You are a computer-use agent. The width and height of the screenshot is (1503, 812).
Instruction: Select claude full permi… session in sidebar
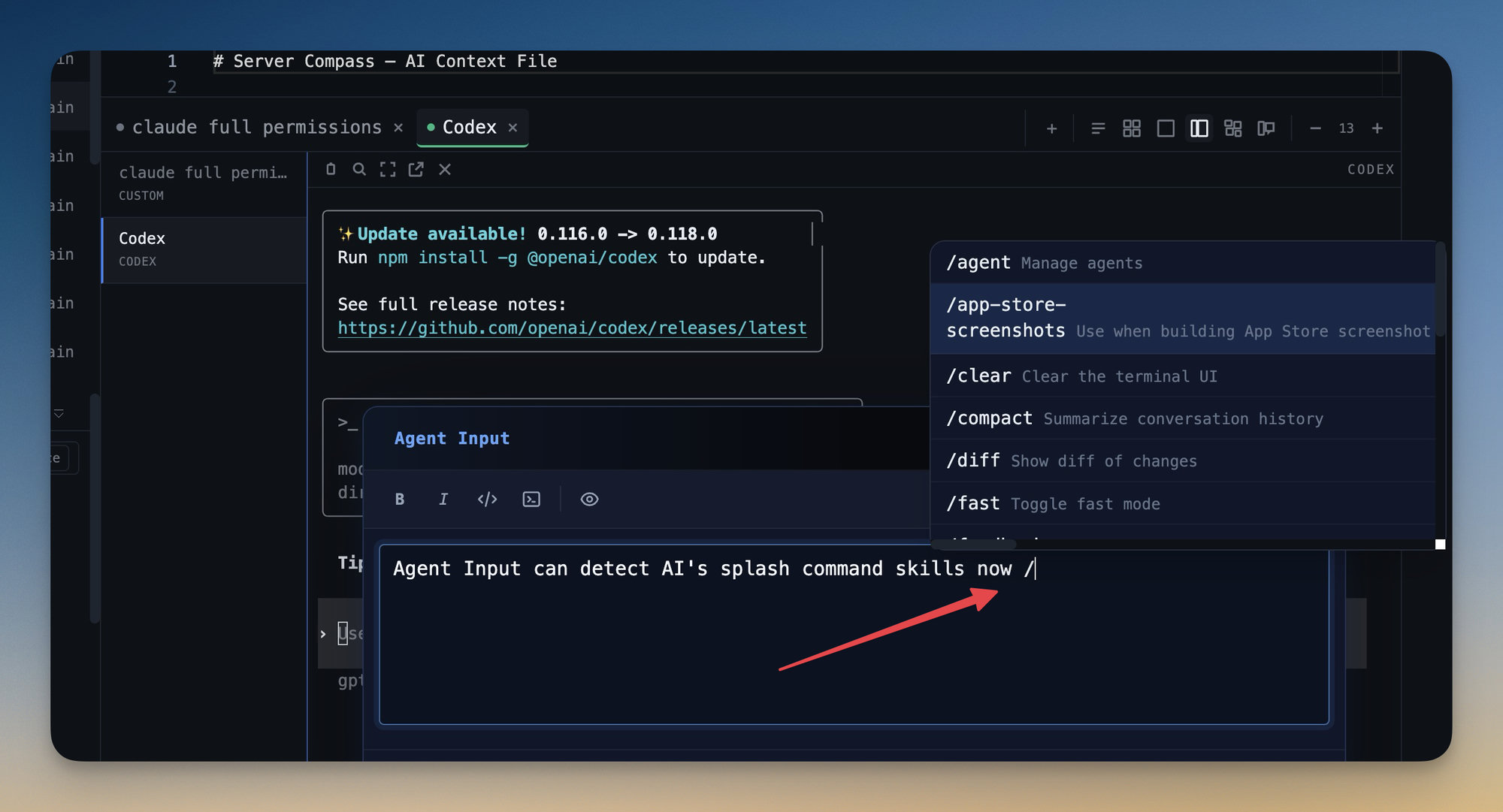tap(204, 183)
